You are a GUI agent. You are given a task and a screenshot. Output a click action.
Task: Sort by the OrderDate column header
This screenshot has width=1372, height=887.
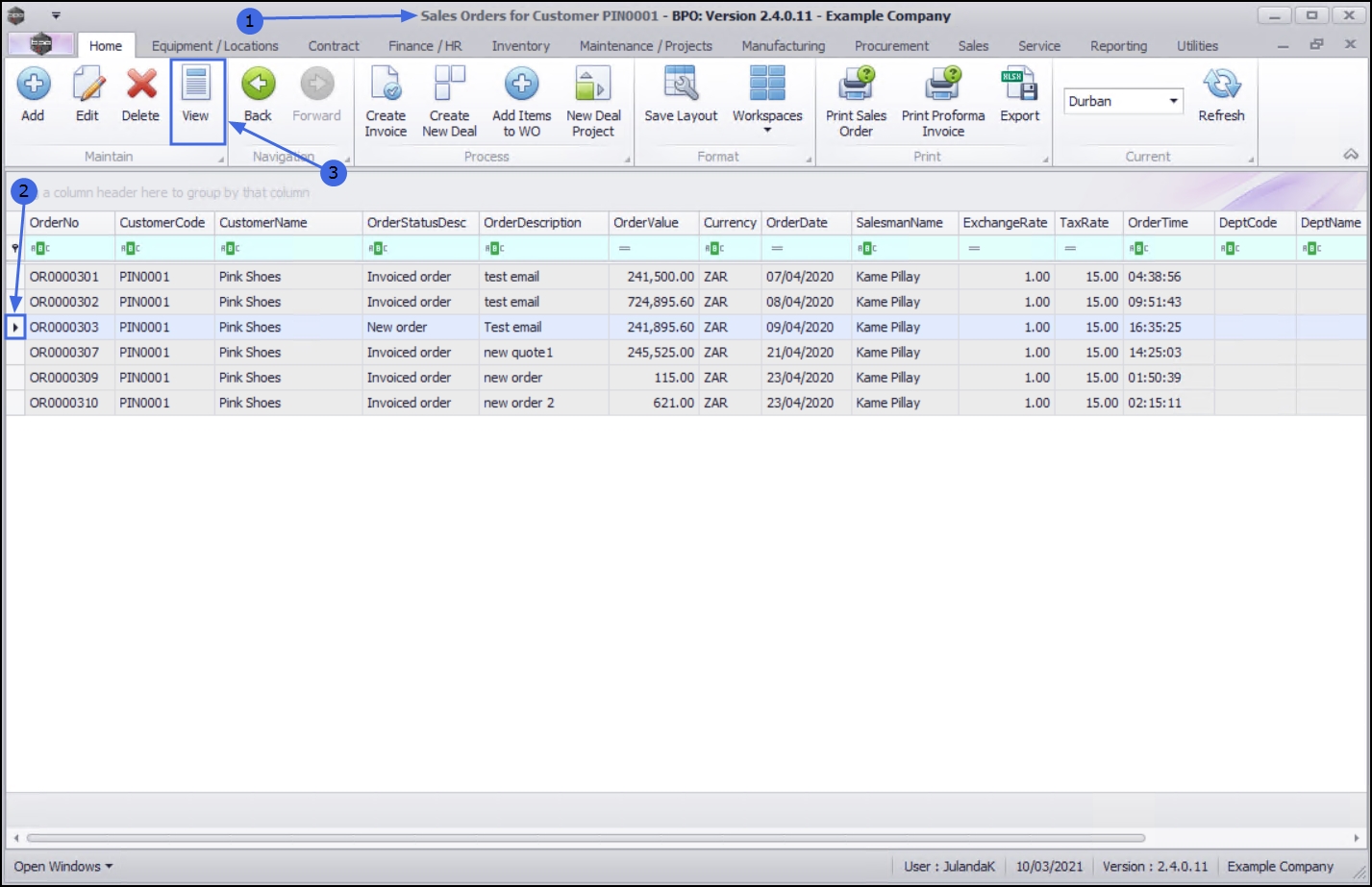pos(807,223)
